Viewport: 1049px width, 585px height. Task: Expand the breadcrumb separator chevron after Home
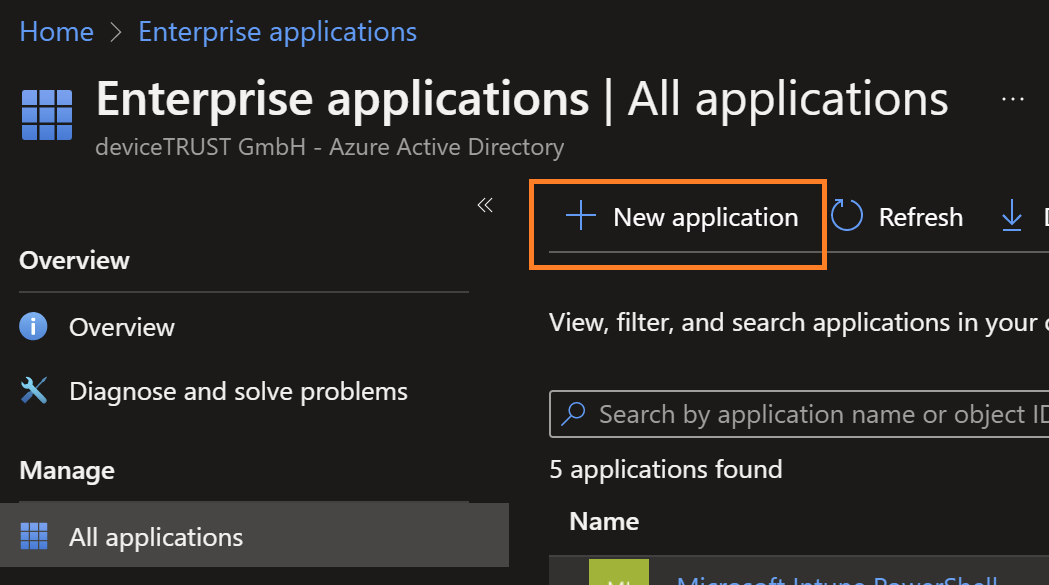tap(112, 31)
